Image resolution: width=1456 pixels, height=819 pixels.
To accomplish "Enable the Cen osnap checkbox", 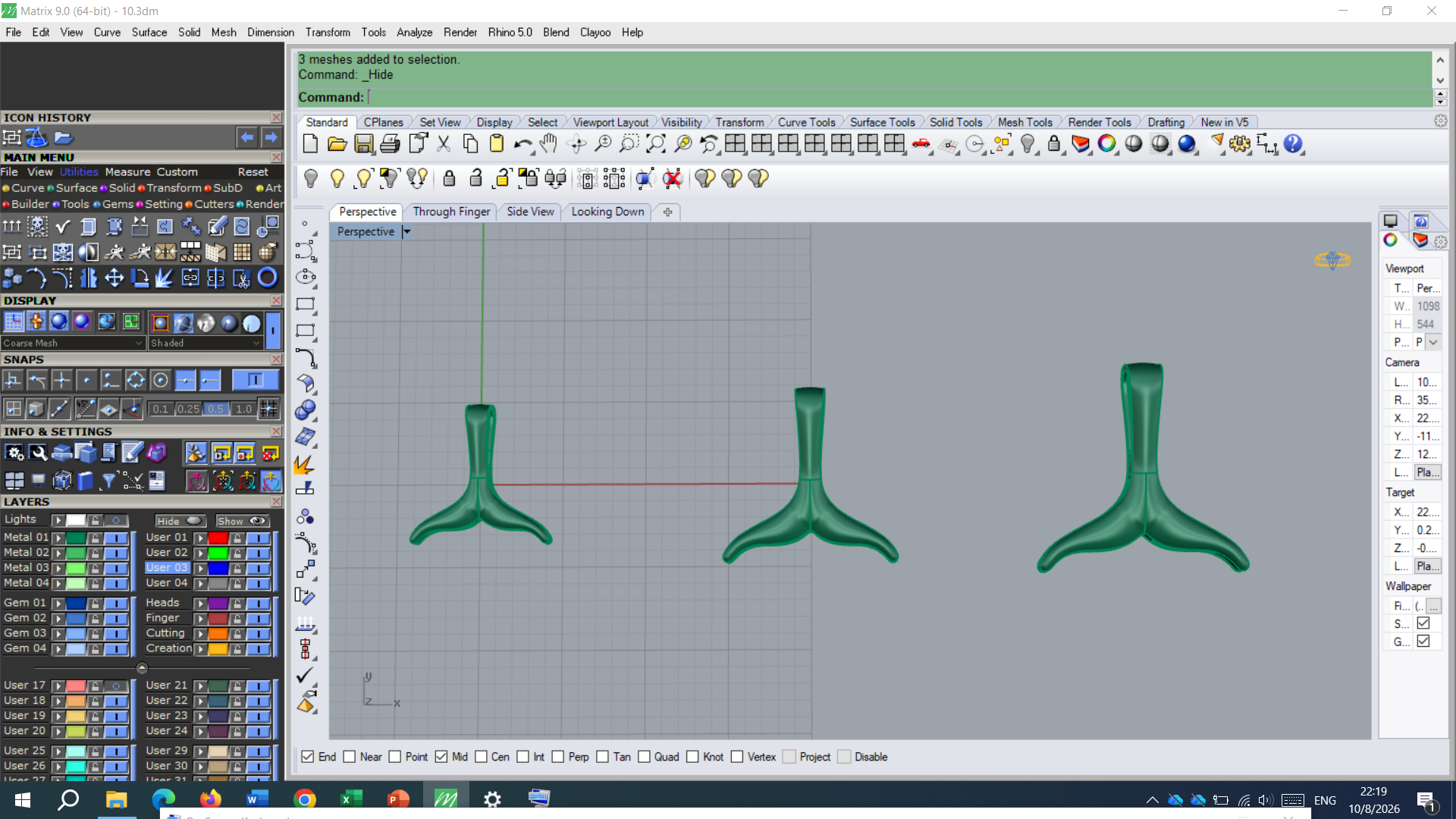I will point(481,757).
